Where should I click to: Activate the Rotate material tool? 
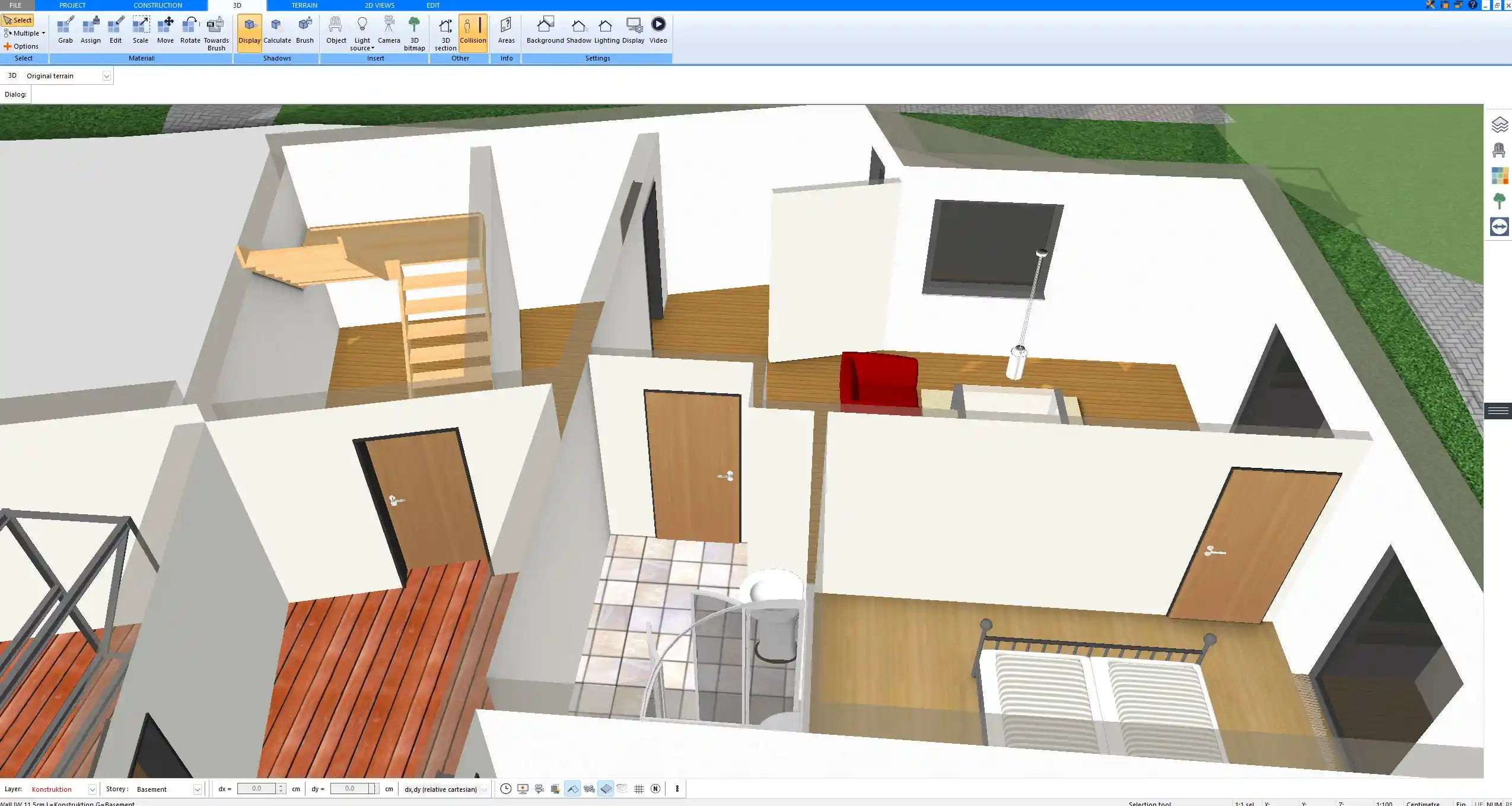click(x=190, y=31)
